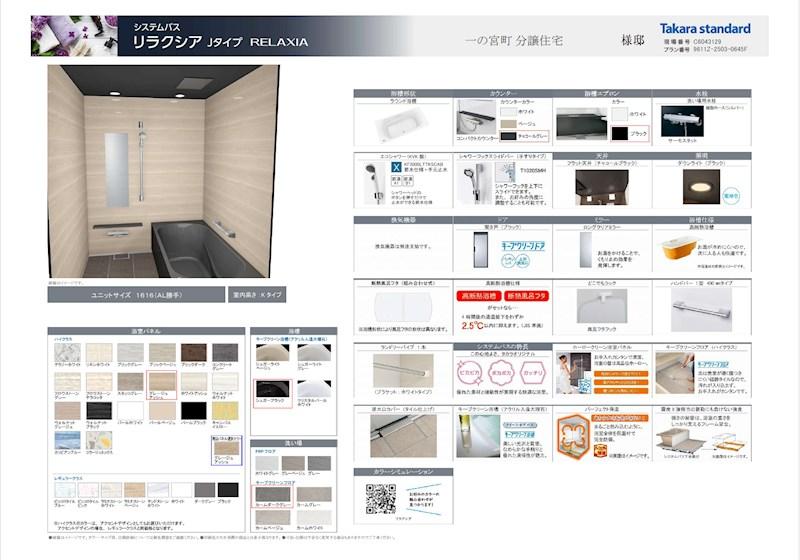The height and width of the screenshot is (560, 800).
Task: Select the チャコールグレー counter color swatch
Action: point(509,136)
